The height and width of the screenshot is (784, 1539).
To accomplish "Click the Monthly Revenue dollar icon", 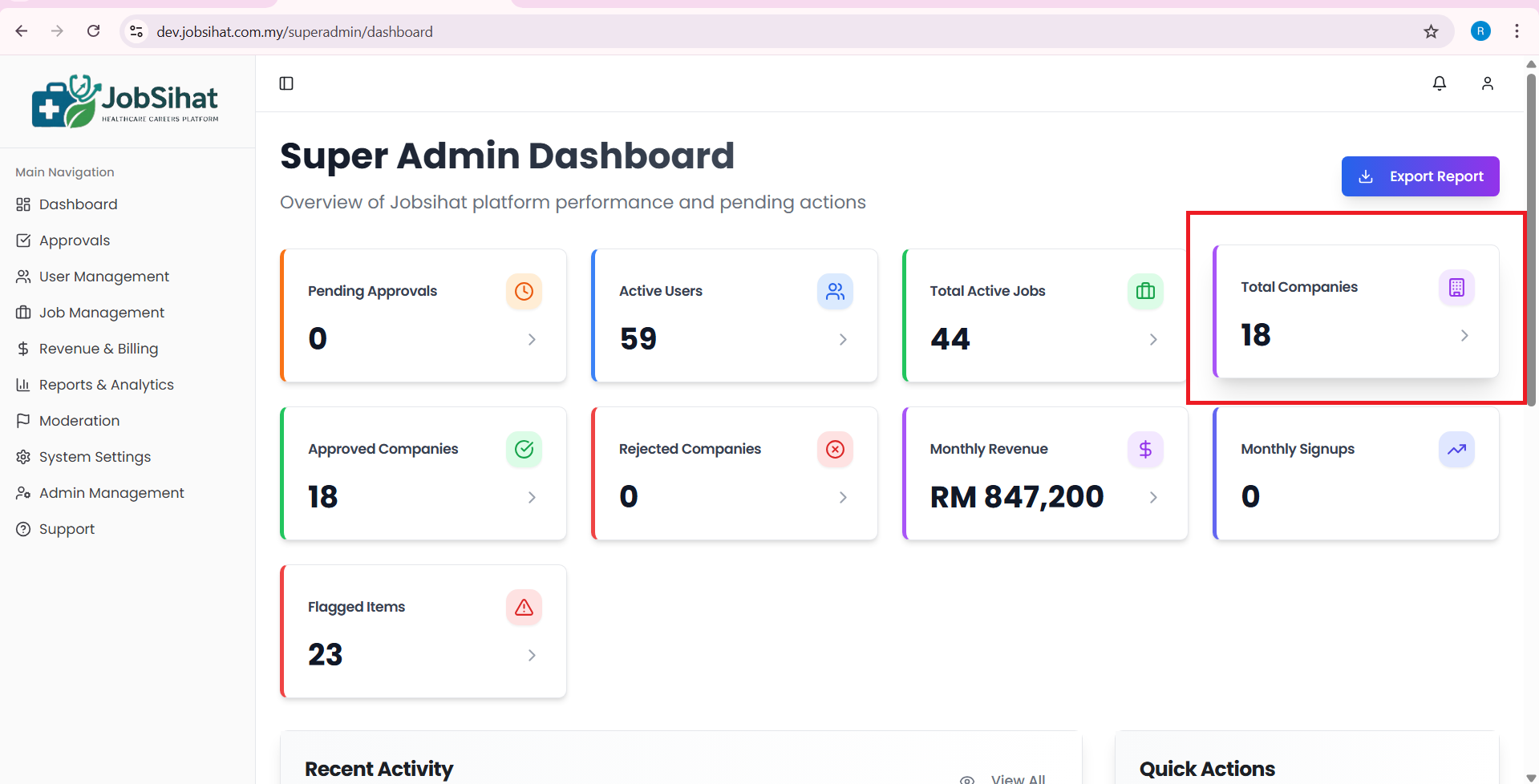I will point(1145,449).
